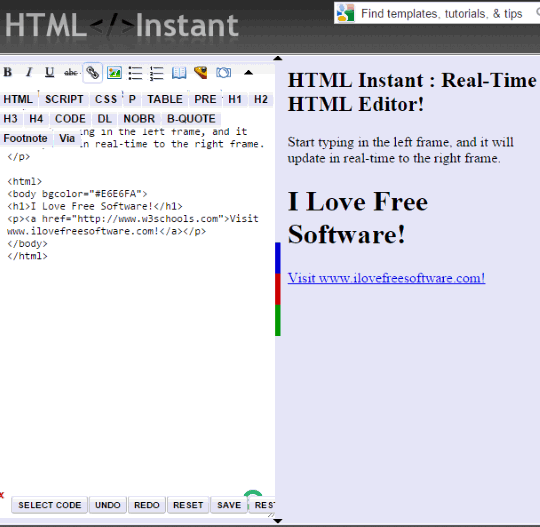
Task: Click the blue camera icon in toolbar
Action: pos(224,73)
